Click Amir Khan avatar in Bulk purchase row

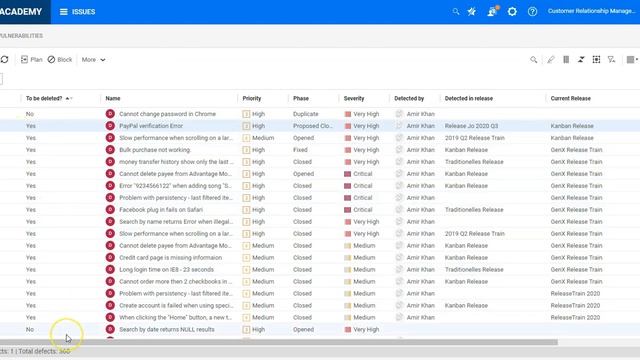click(x=399, y=150)
